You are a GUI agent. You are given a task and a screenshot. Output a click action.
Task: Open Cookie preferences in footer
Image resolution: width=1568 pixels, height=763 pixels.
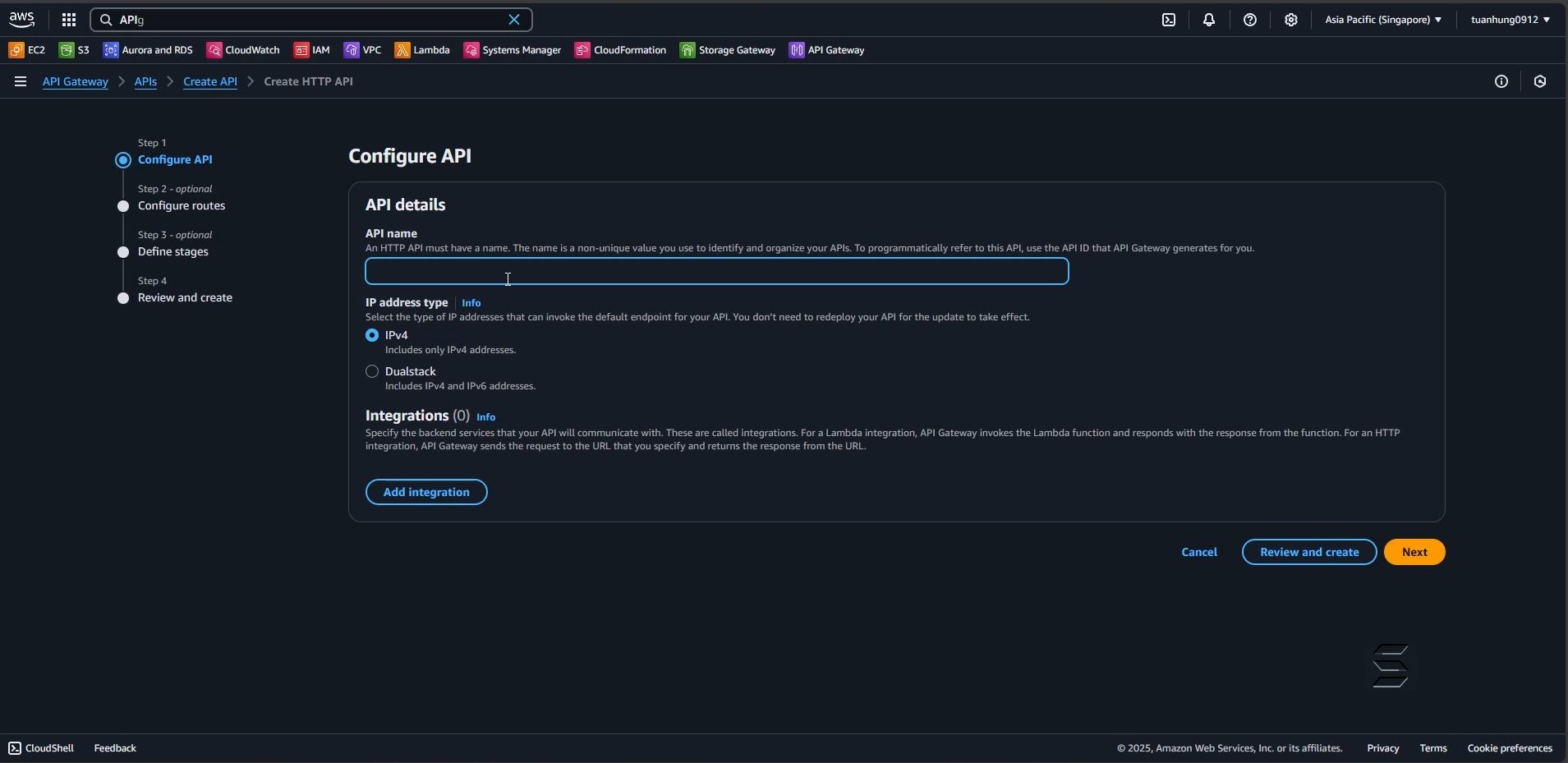click(1510, 748)
